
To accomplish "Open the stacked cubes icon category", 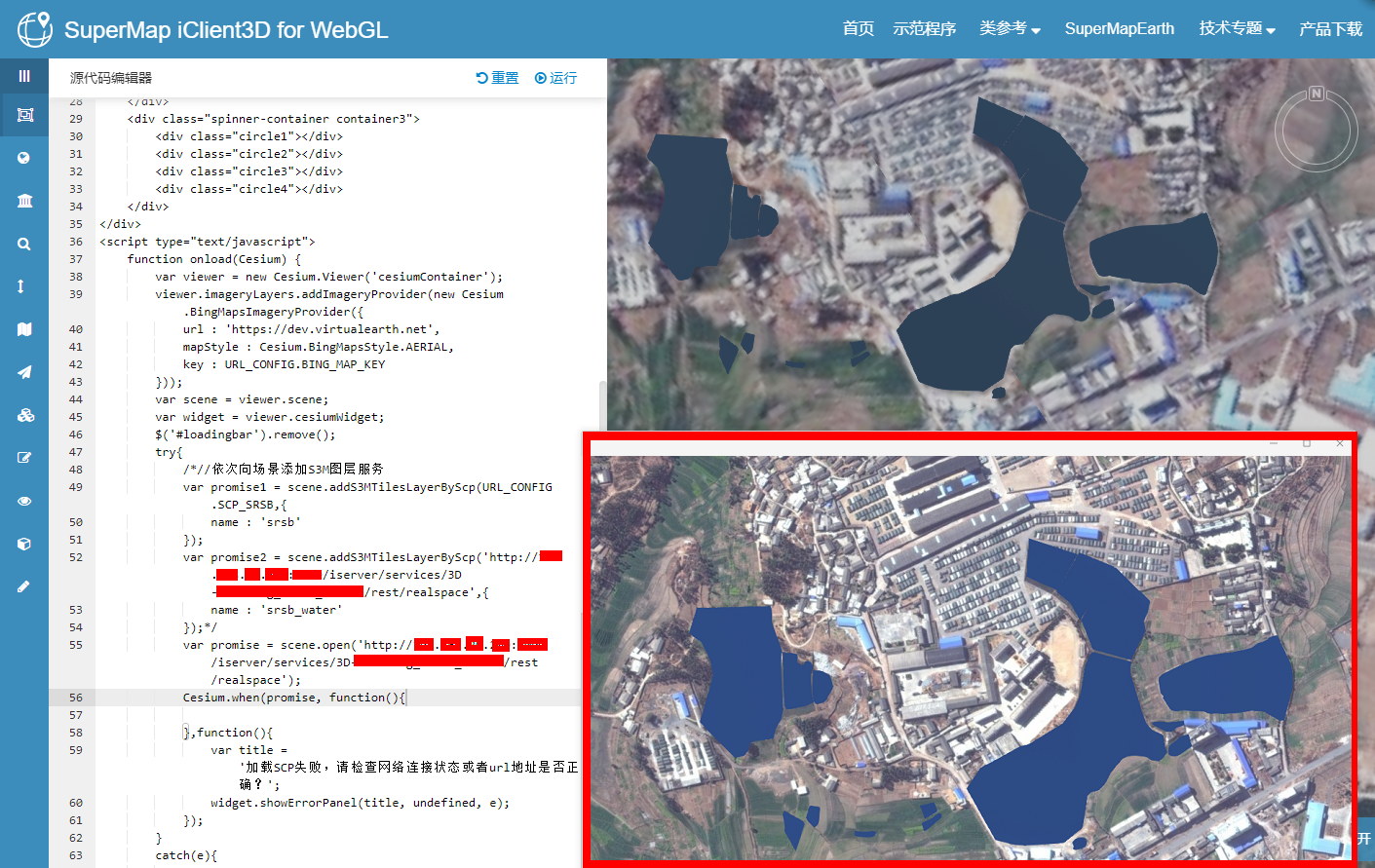I will tap(25, 415).
